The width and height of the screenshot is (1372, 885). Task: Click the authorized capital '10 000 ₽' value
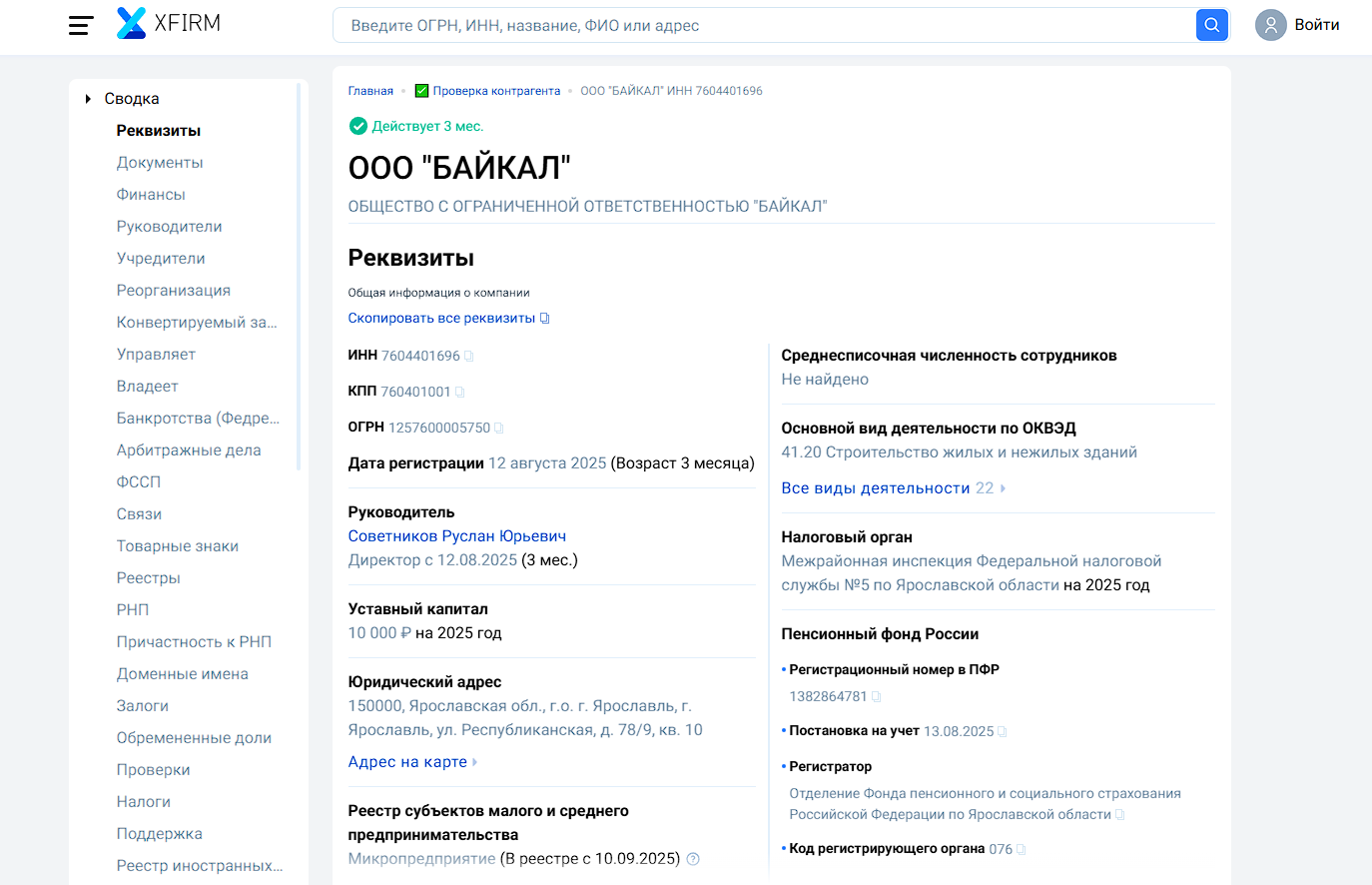point(379,633)
